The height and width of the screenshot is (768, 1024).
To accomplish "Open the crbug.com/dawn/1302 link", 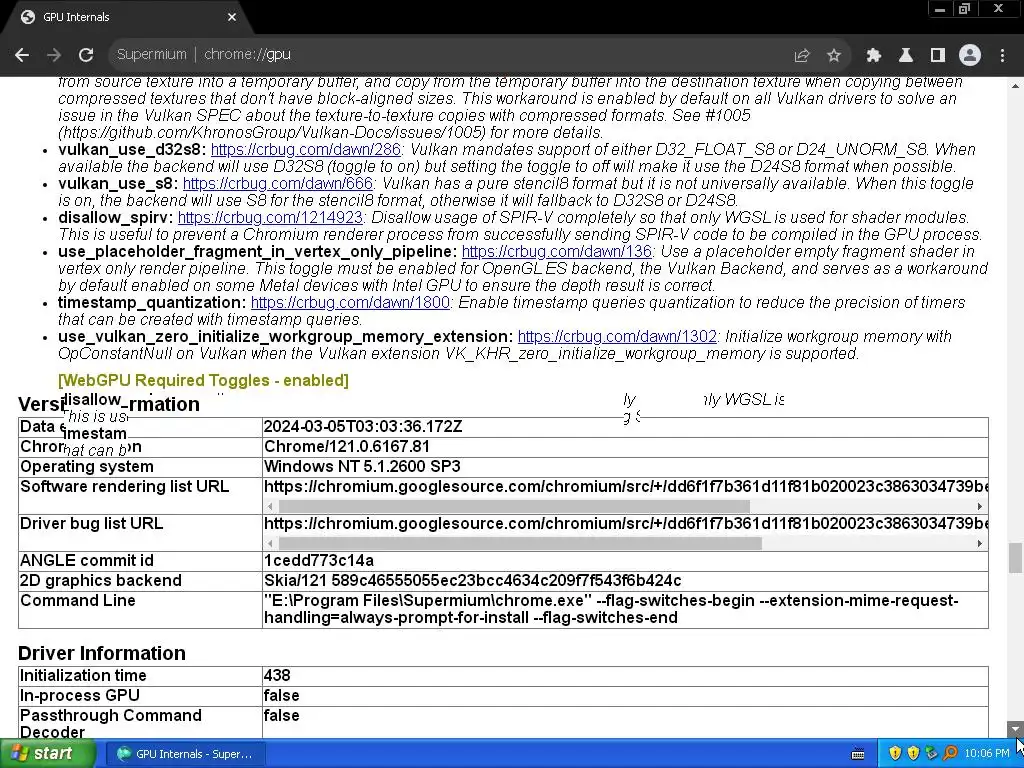I will (617, 336).
